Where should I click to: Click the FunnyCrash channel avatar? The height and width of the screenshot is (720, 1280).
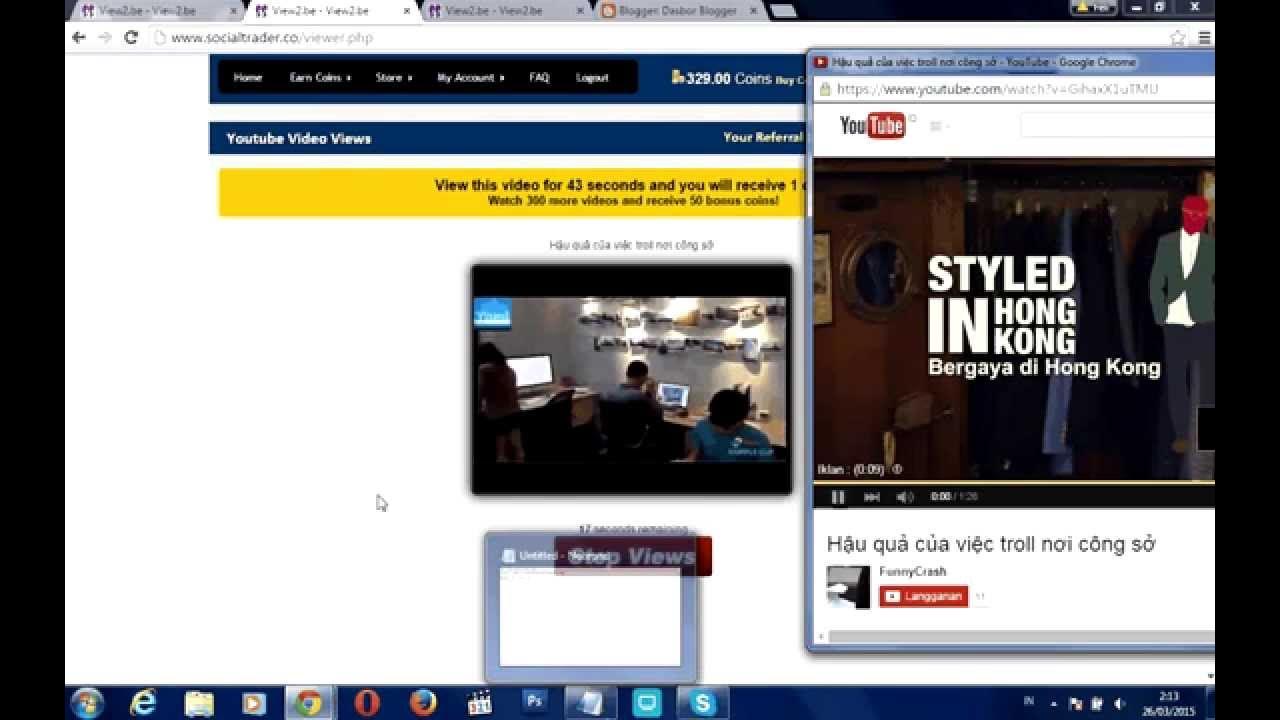pyautogui.click(x=848, y=586)
